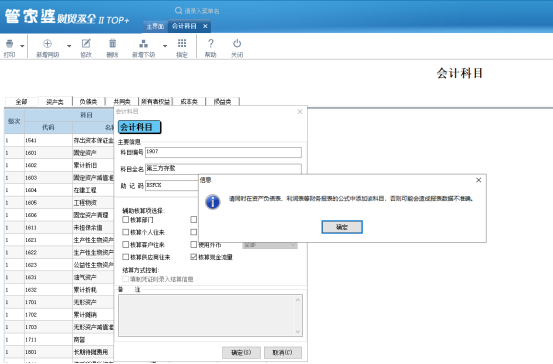Viewport: 553px width, 364px height.
Task: Click the 打印 printer icon
Action: pyautogui.click(x=10, y=43)
